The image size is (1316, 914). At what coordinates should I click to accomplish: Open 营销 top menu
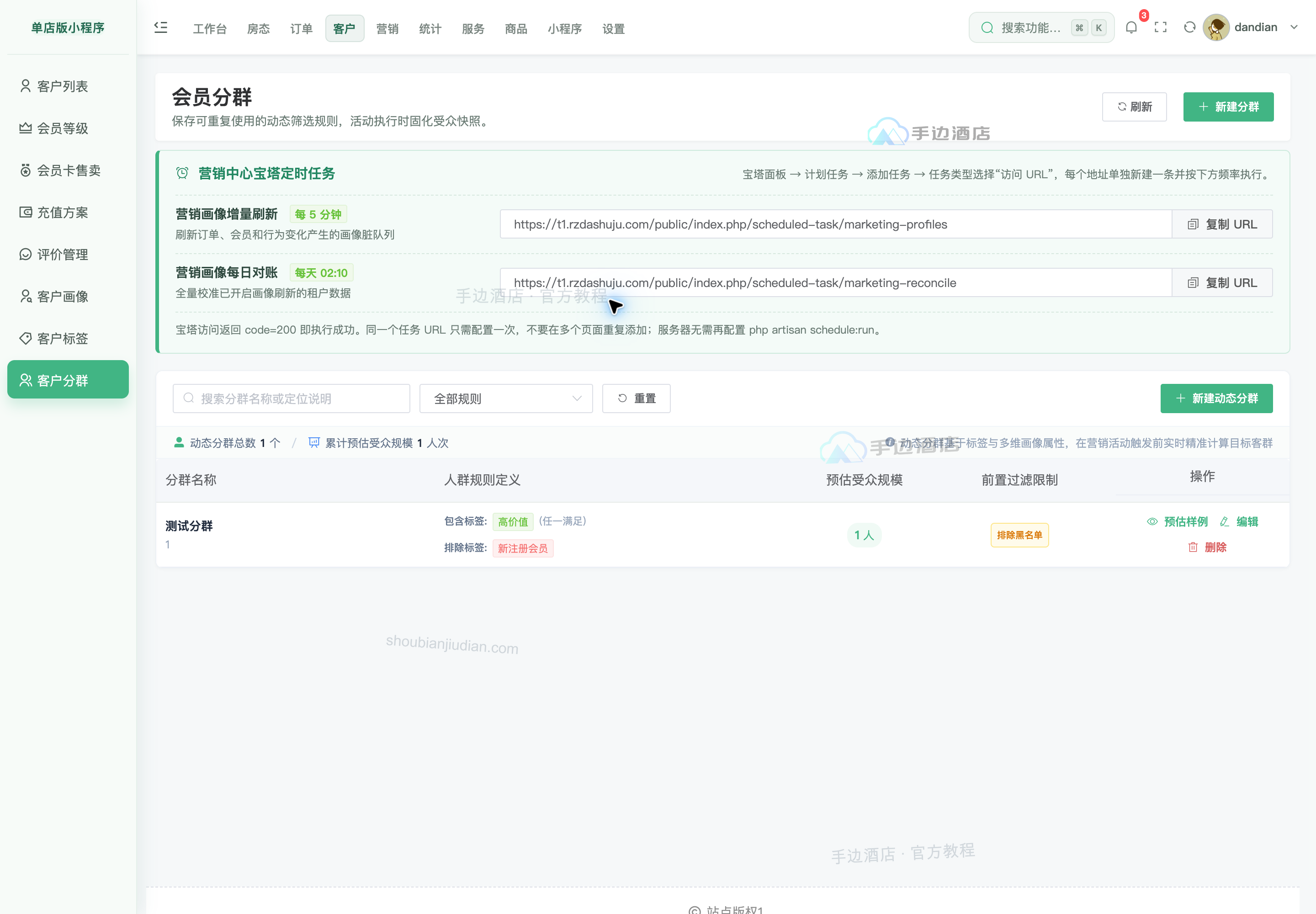click(x=387, y=29)
